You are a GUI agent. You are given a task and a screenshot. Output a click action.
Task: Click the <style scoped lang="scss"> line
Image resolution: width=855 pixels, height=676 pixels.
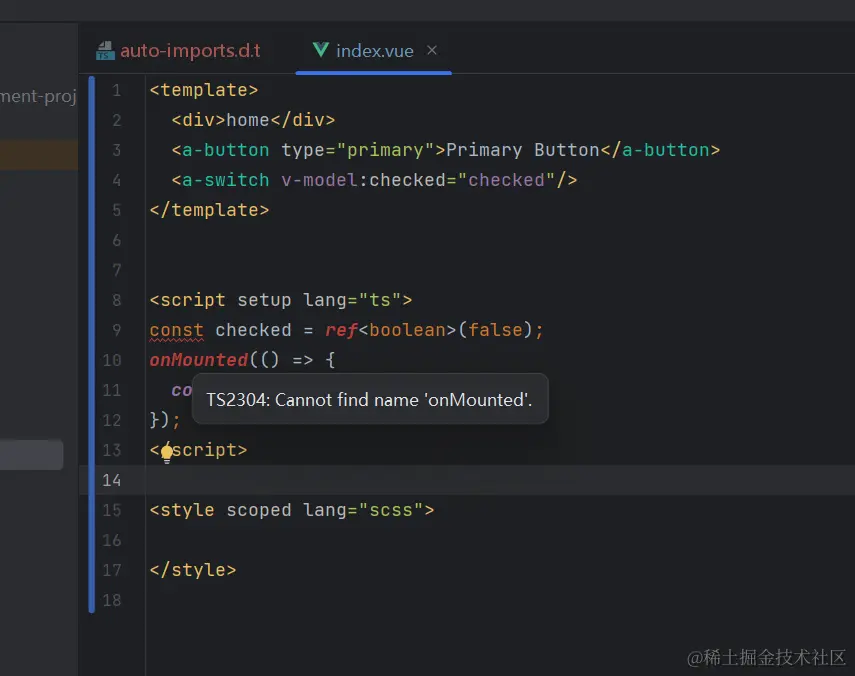click(x=292, y=510)
